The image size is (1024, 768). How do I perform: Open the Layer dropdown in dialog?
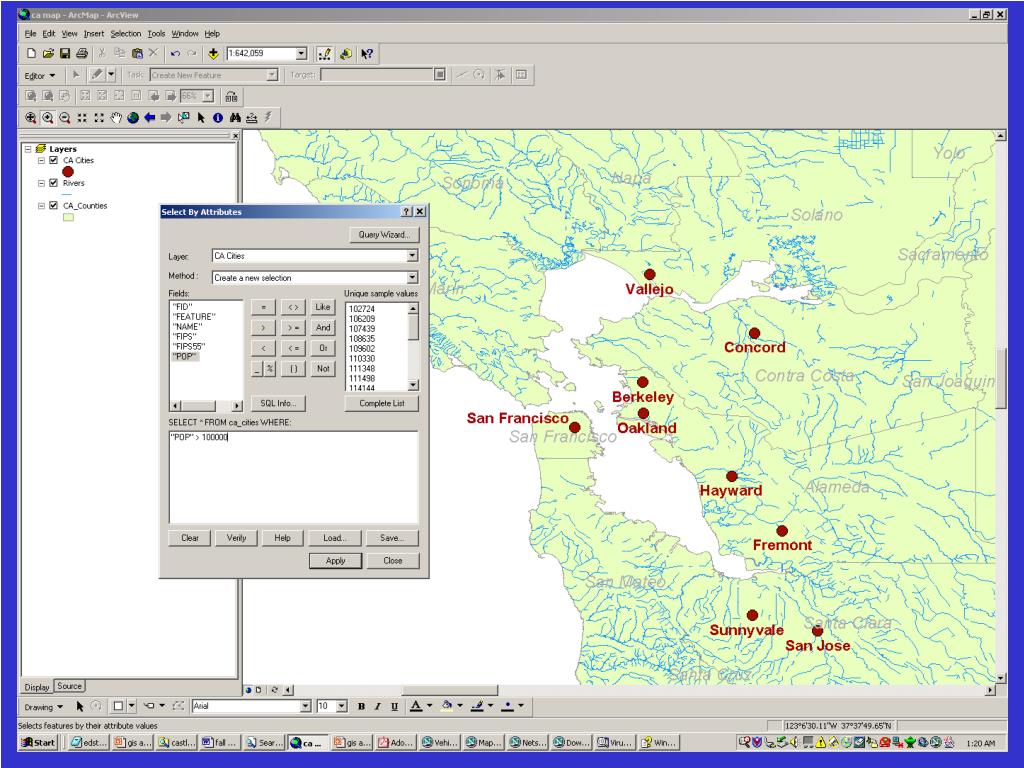[x=412, y=256]
